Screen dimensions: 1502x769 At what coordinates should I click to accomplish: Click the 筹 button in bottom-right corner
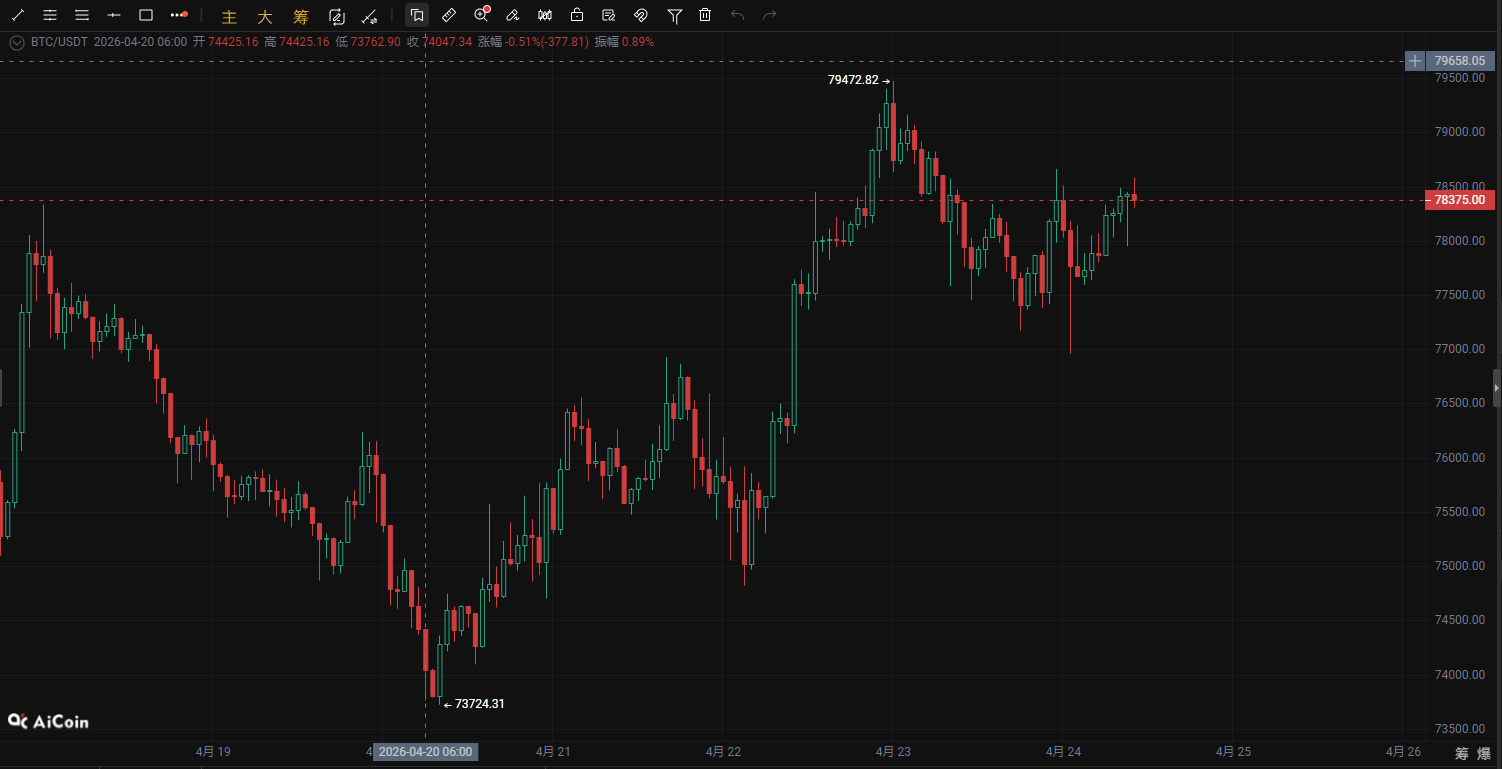point(1461,753)
